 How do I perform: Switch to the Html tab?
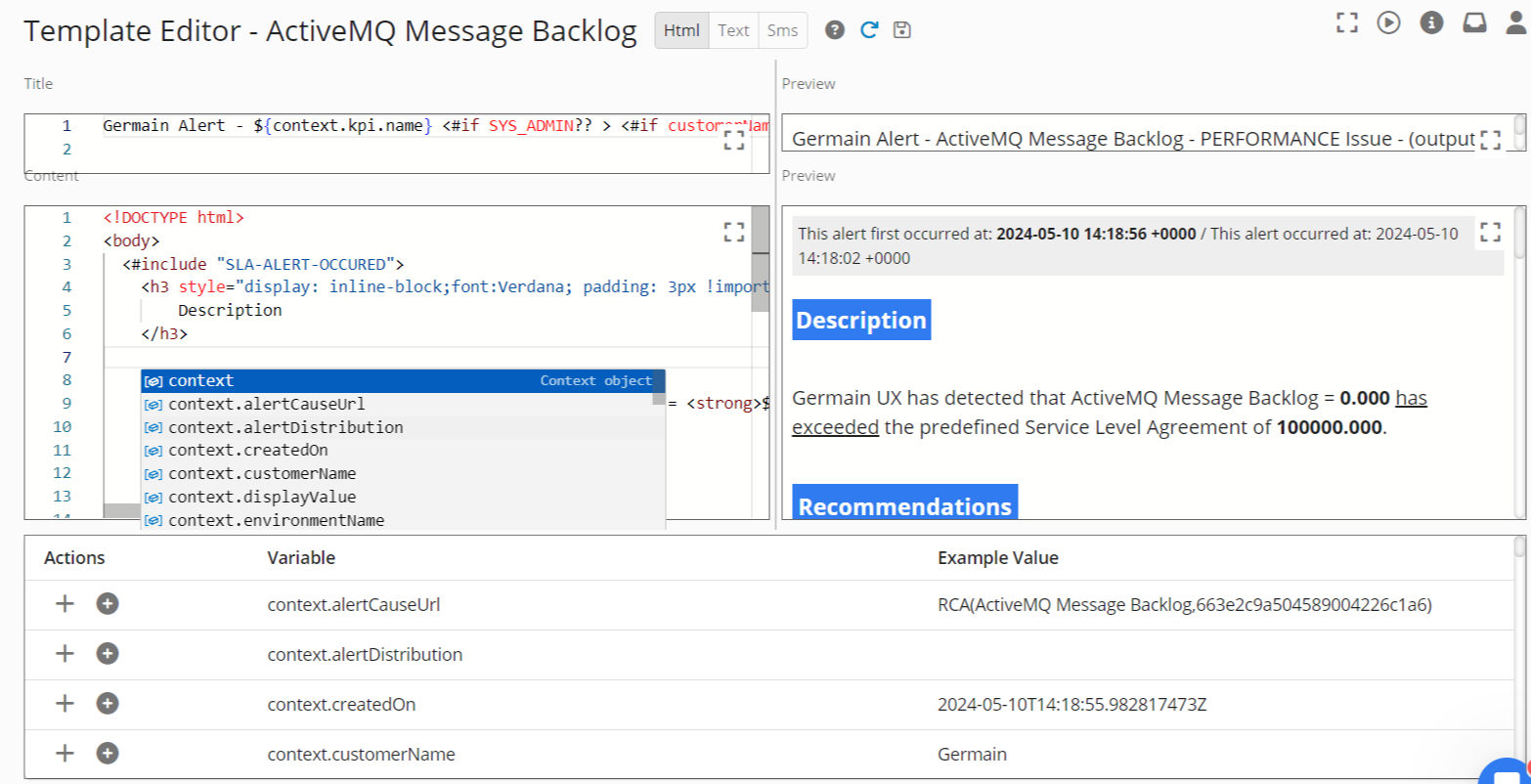[682, 30]
